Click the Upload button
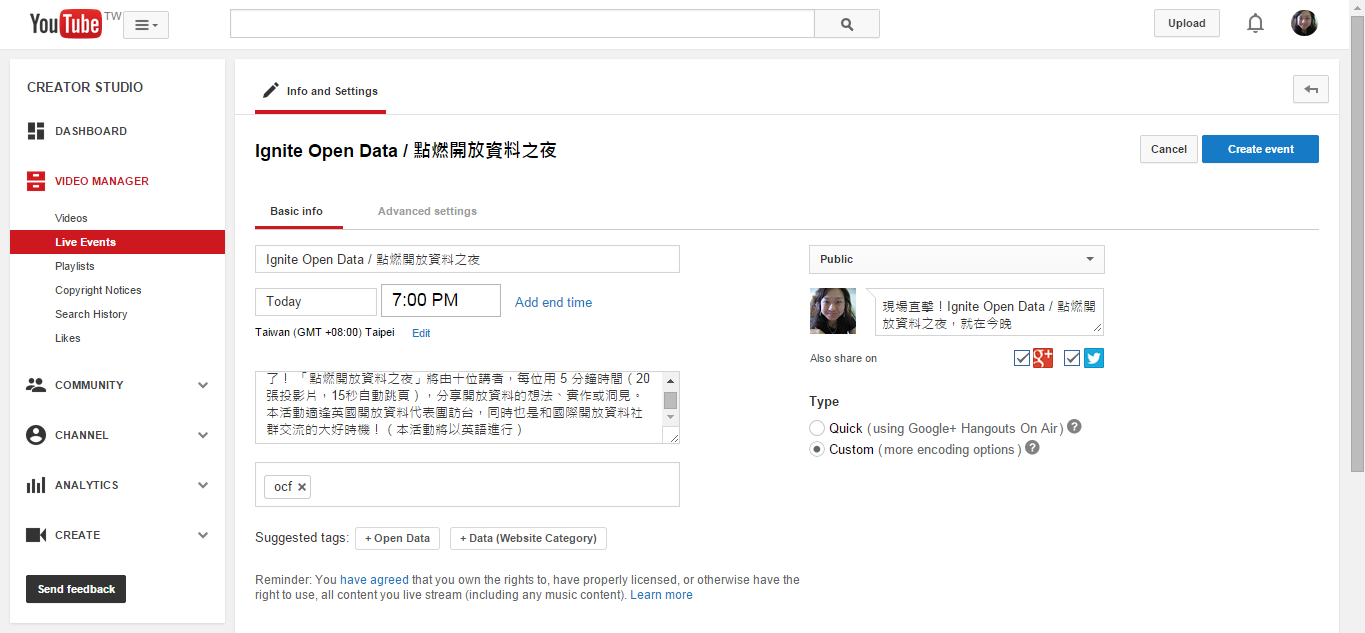The image size is (1365, 633). click(x=1187, y=23)
